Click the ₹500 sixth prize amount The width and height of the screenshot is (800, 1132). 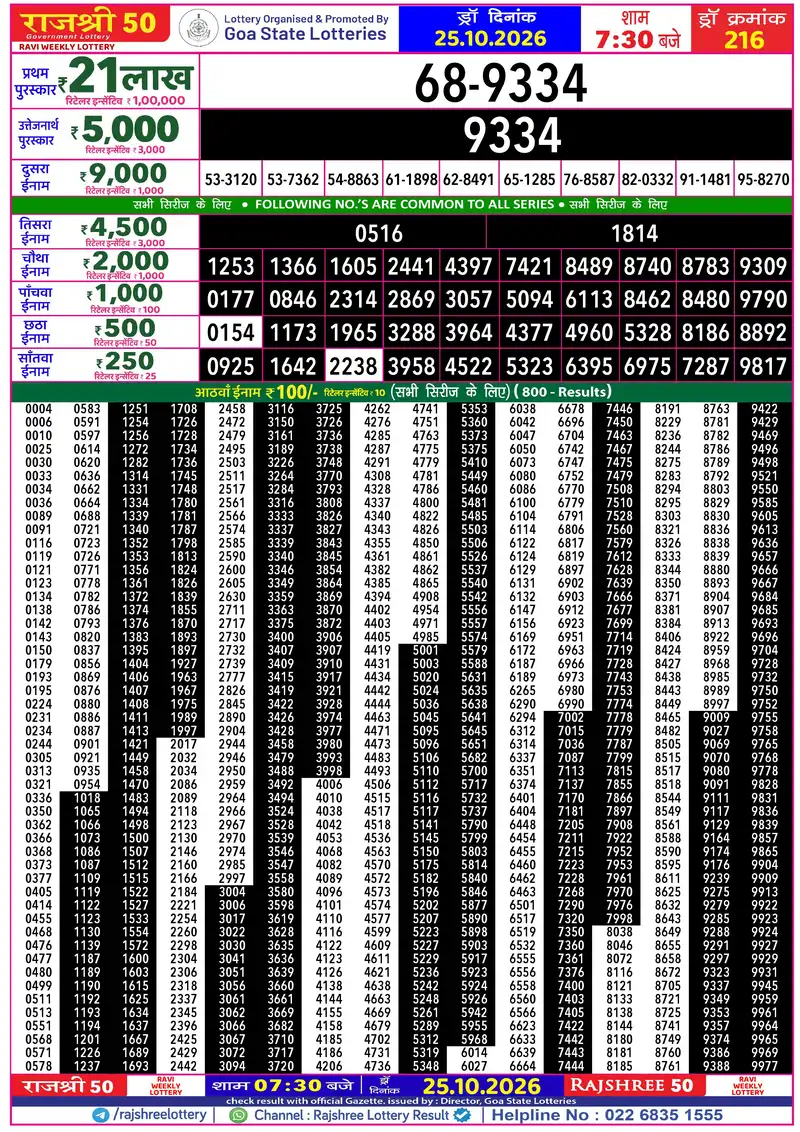[x=125, y=328]
